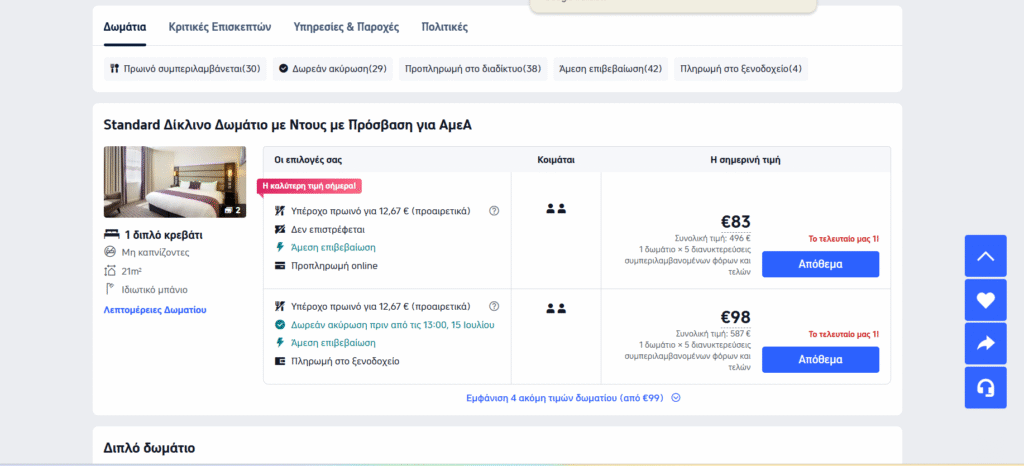Viewport: 1024px width, 466px height.
Task: Toggle the 'Πληρωμή στο ξενοδοχείο(4)' filter
Action: pyautogui.click(x=740, y=69)
